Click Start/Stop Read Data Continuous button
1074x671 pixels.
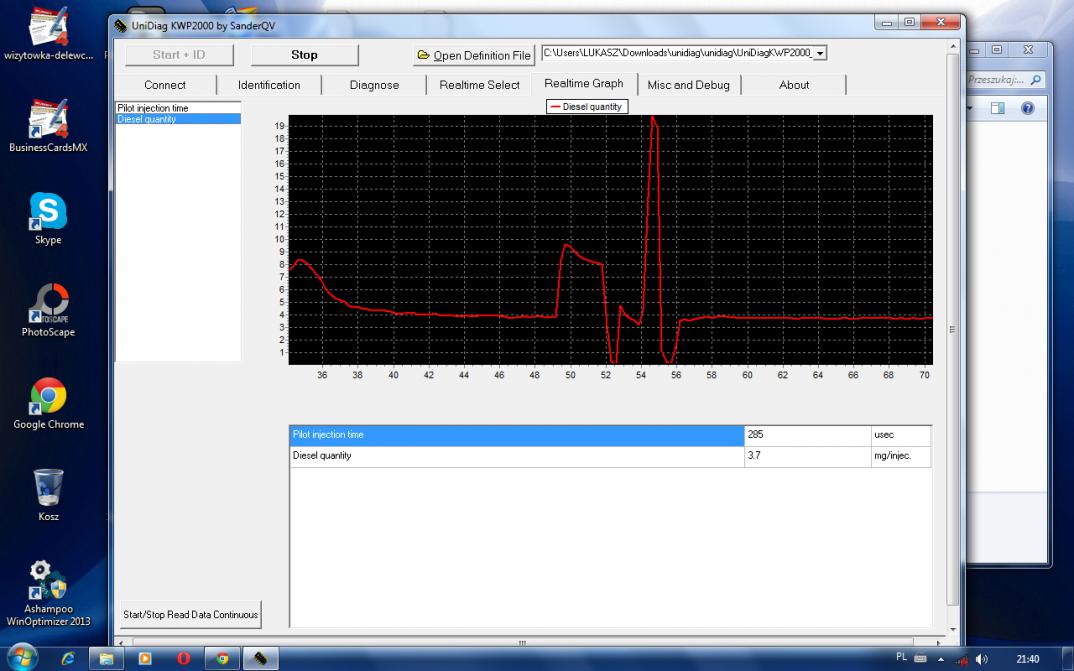coord(190,615)
